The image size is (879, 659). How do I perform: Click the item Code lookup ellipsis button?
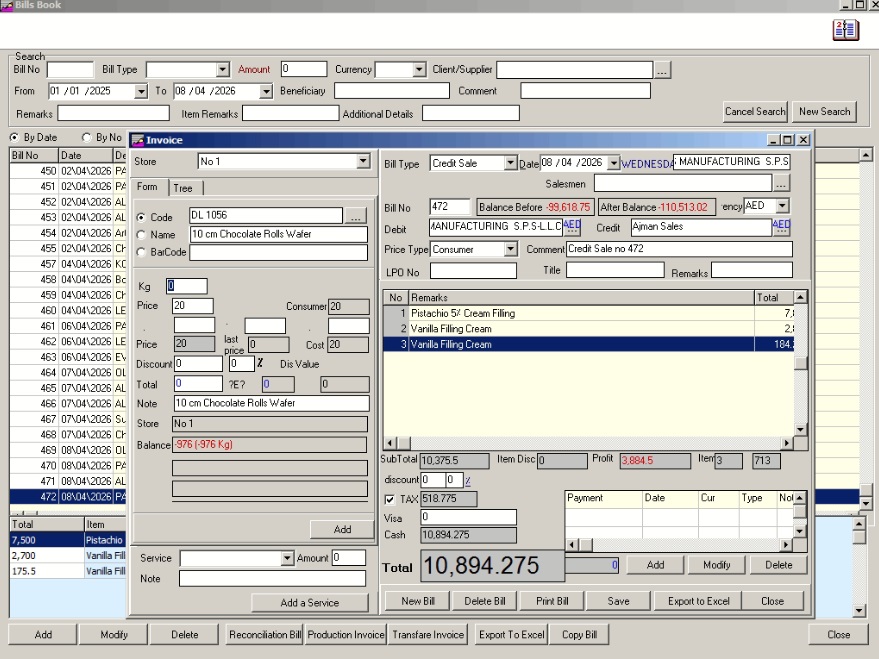pyautogui.click(x=357, y=216)
